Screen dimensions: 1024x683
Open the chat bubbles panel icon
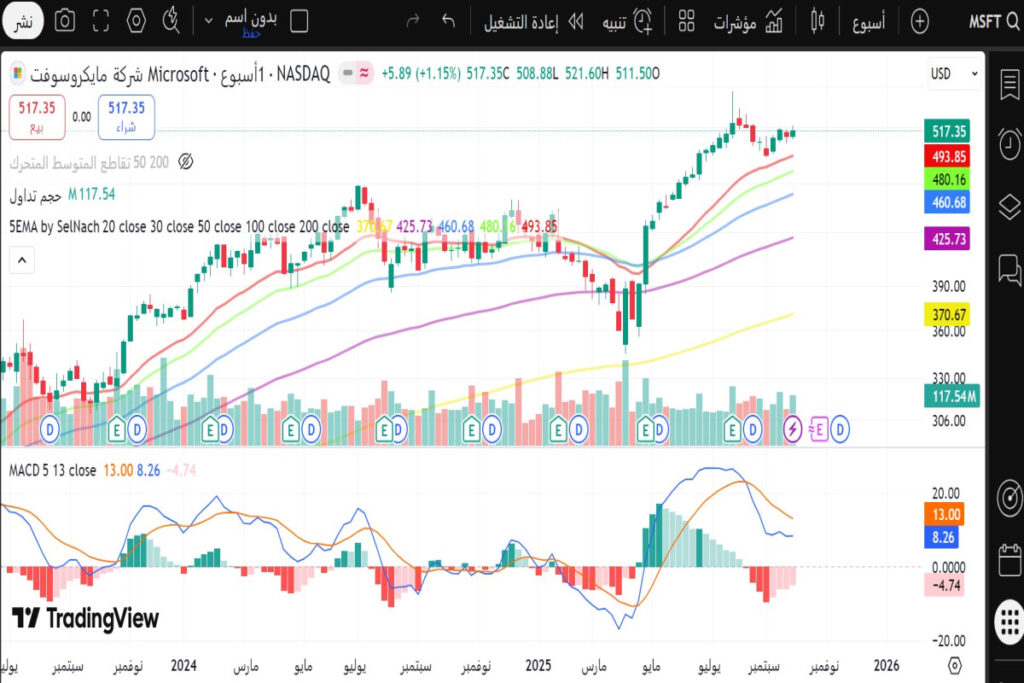coord(1009,268)
